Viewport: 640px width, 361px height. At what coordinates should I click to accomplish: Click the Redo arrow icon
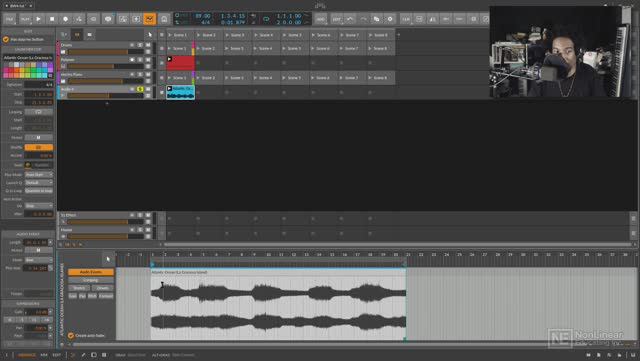pyautogui.click(x=363, y=19)
